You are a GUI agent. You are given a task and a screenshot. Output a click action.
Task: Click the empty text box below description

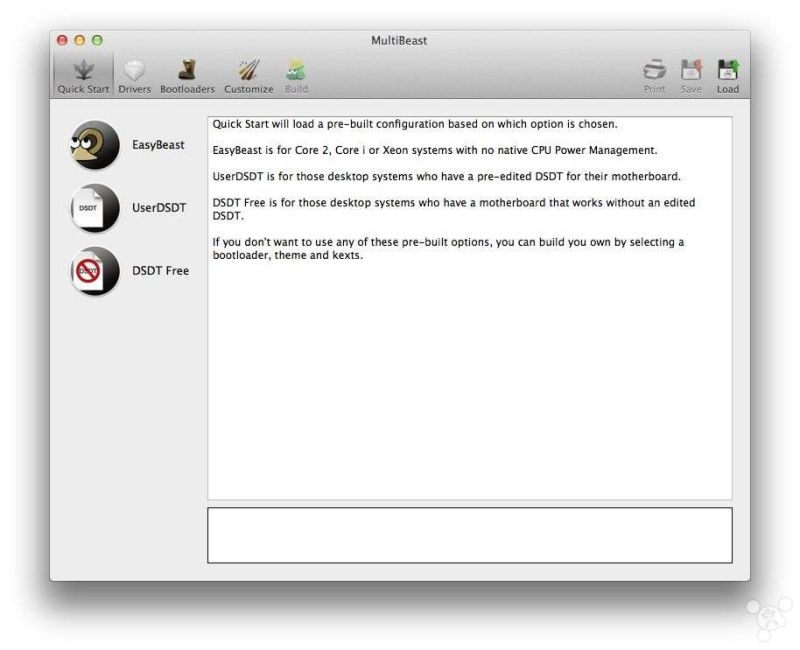tap(470, 535)
